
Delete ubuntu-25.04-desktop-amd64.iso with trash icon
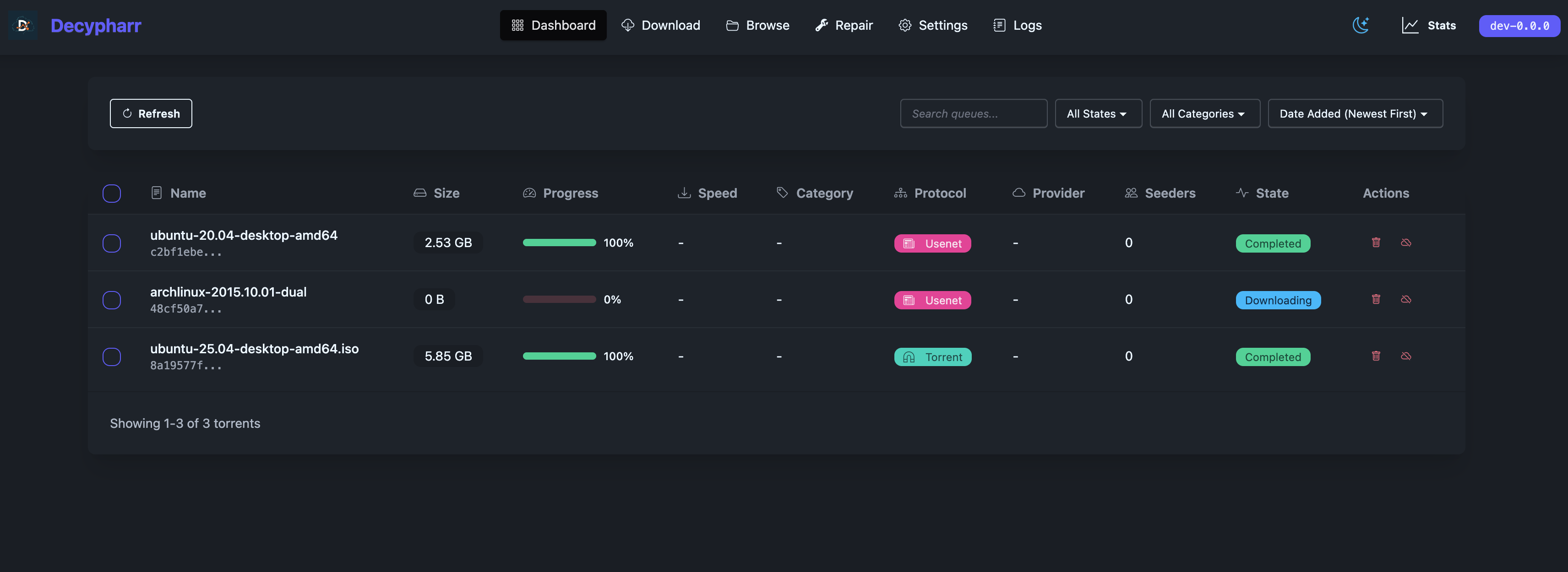pyautogui.click(x=1376, y=356)
